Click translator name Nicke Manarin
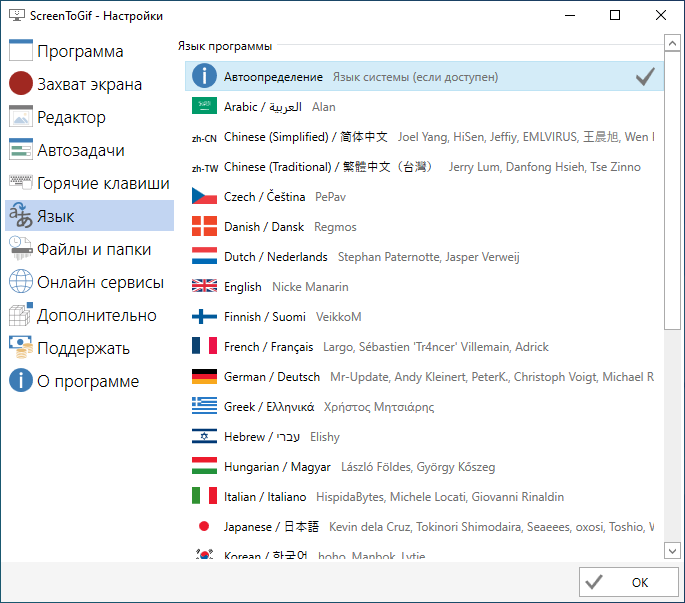Screen dimensions: 685x603 click(x=310, y=287)
